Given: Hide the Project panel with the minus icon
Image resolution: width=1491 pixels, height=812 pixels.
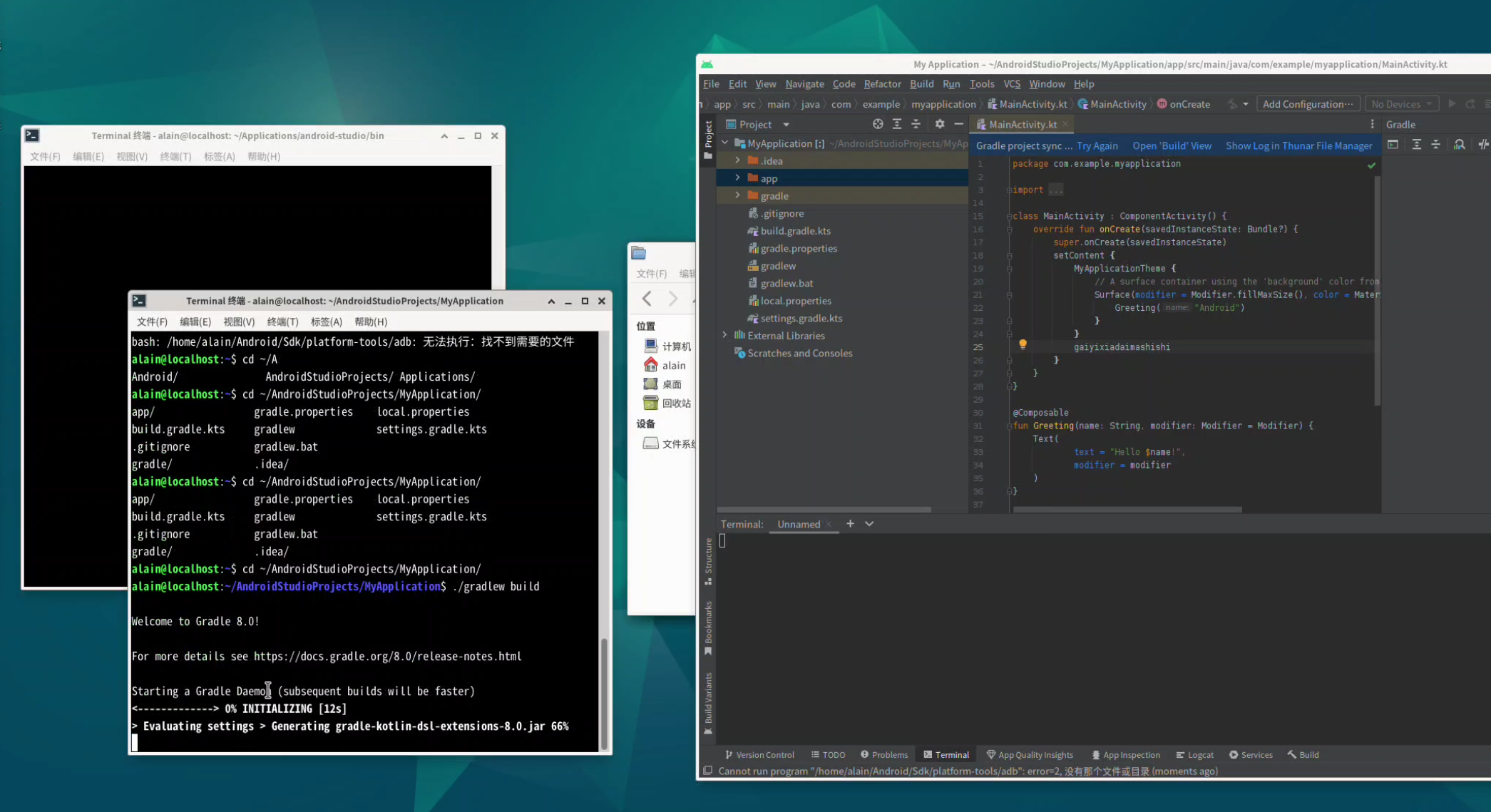Looking at the screenshot, I should [958, 124].
